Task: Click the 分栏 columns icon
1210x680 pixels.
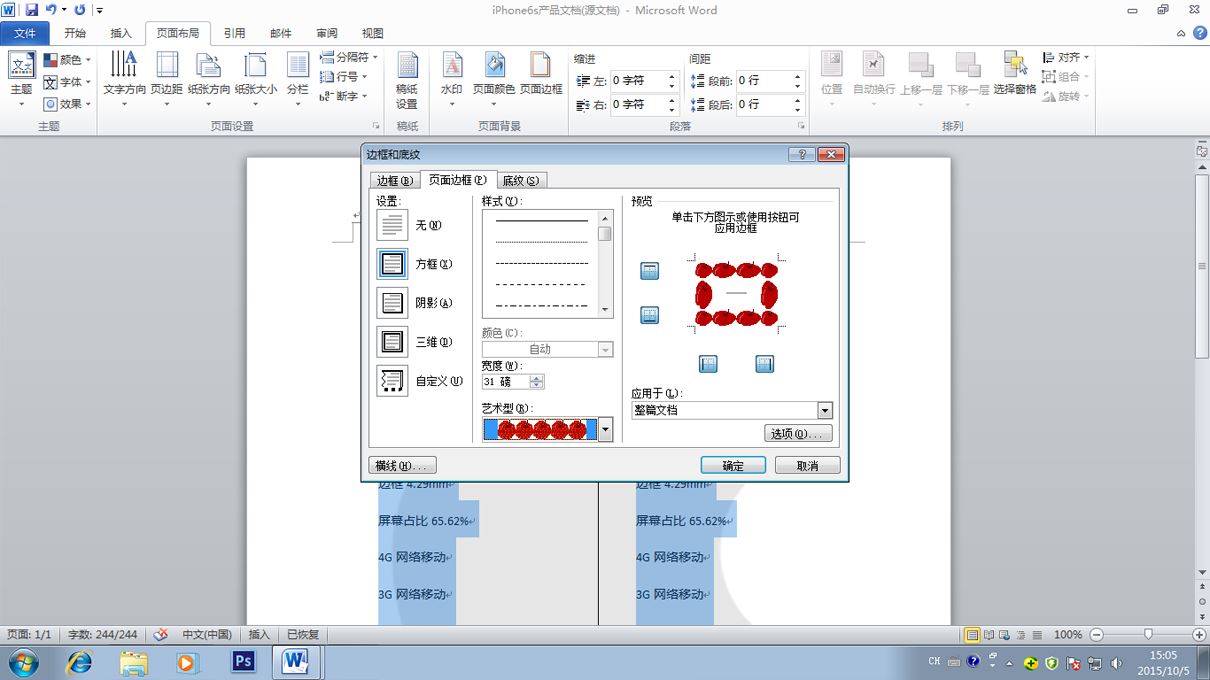Action: (x=298, y=65)
